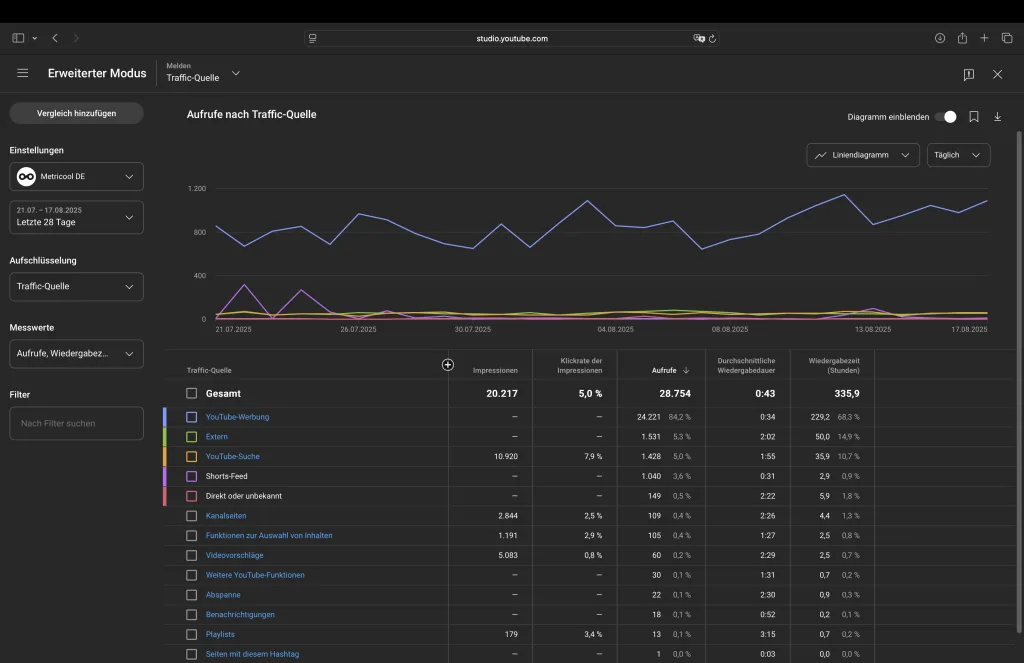The width and height of the screenshot is (1024, 663).
Task: Open new Safari tab with plus
Action: (x=984, y=38)
